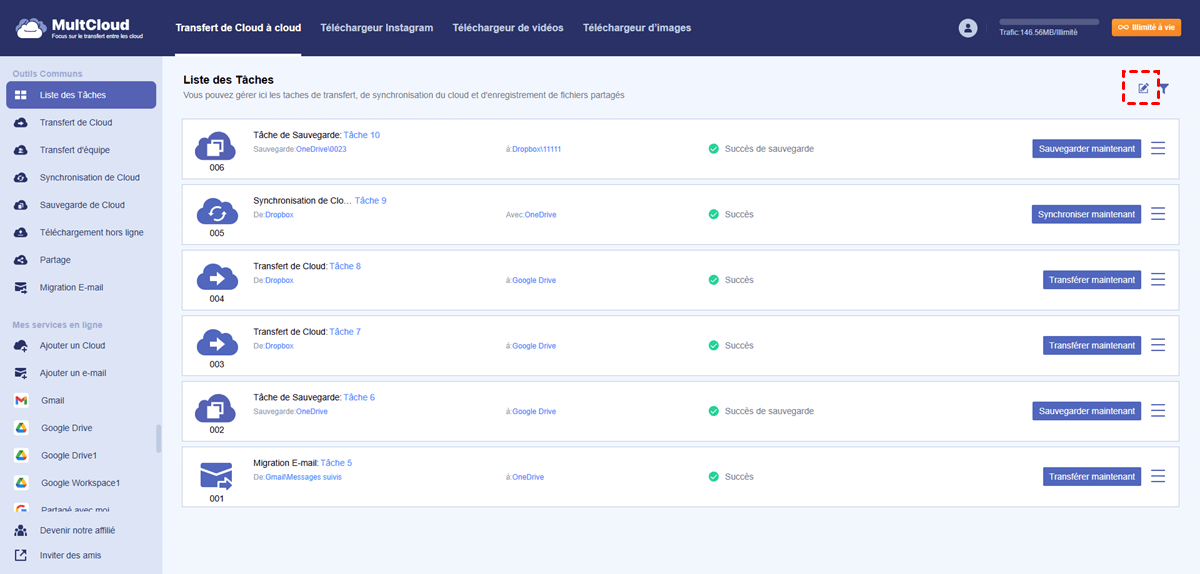Open the Téléchargeur Instagram tab
Image resolution: width=1200 pixels, height=574 pixels.
[x=376, y=28]
